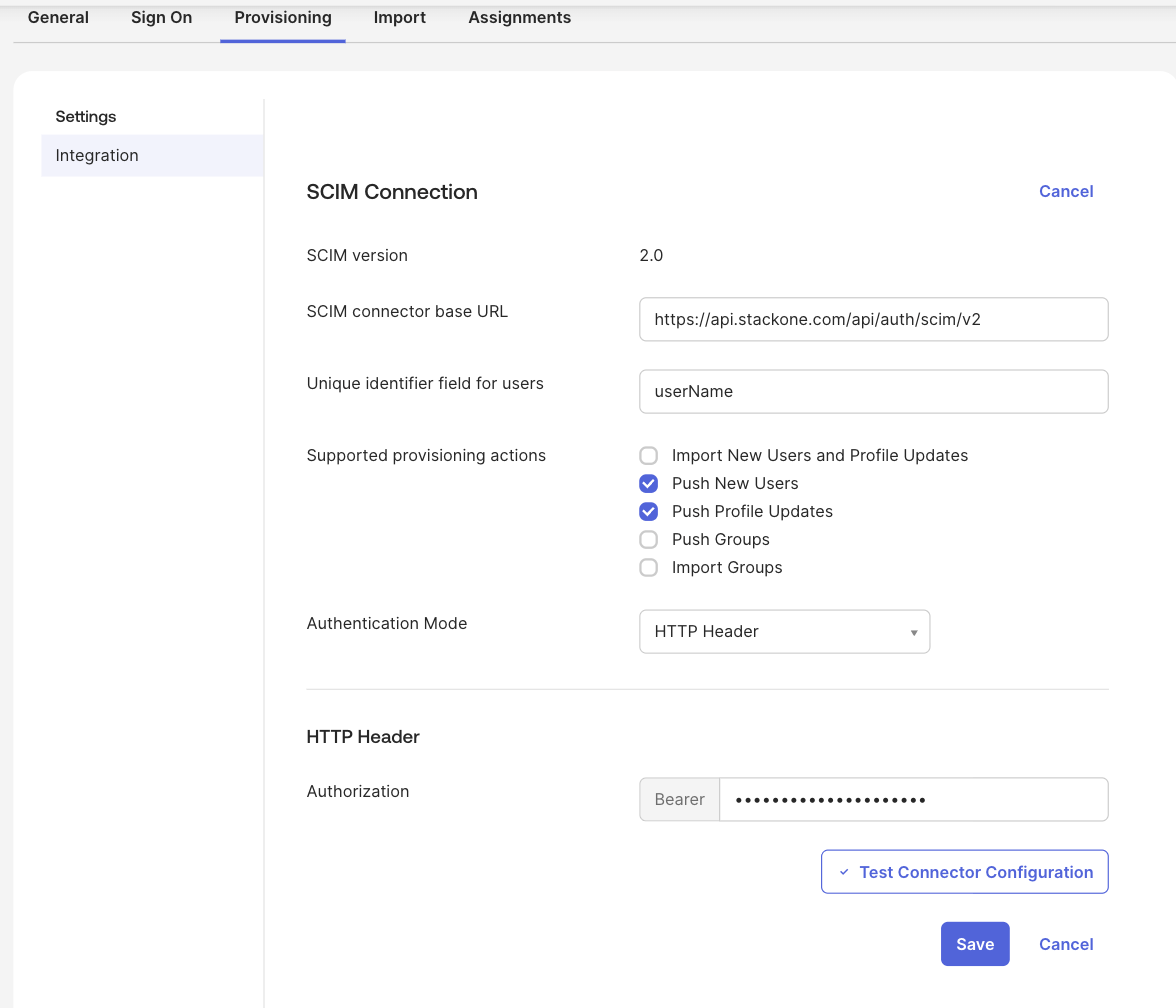The image size is (1176, 1008).
Task: Click the Unique identifier field for users label
Action: tap(425, 383)
